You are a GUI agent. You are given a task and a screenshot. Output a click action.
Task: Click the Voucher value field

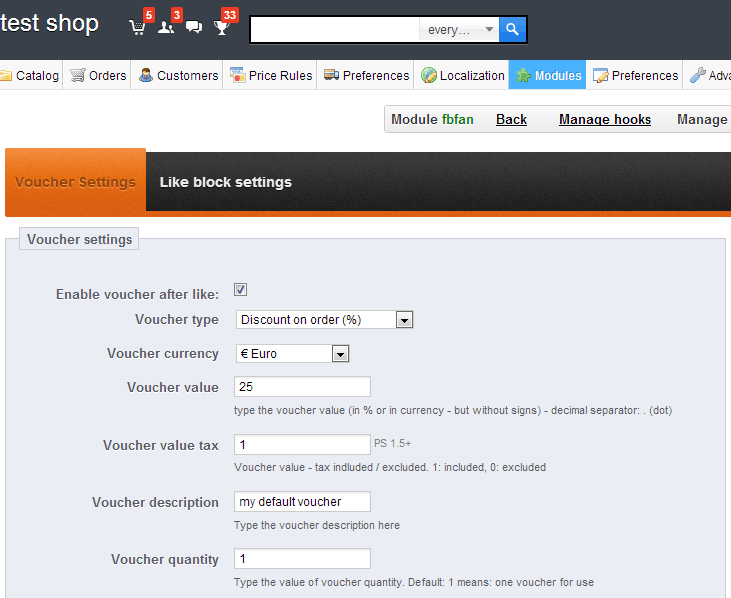303,387
